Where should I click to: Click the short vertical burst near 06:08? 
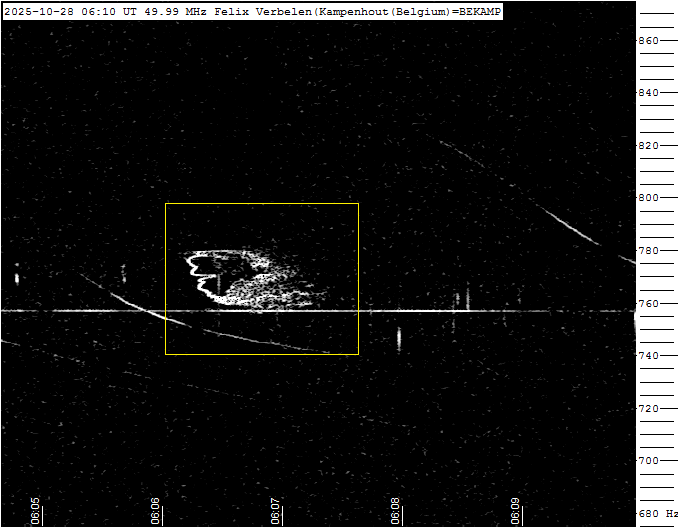pos(399,338)
